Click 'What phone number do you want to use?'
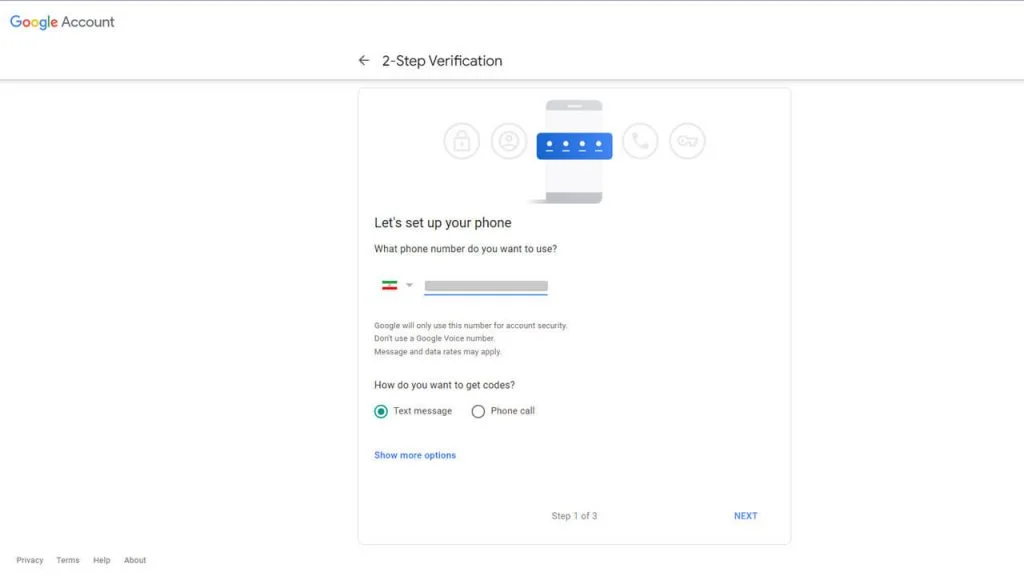 pyautogui.click(x=466, y=249)
